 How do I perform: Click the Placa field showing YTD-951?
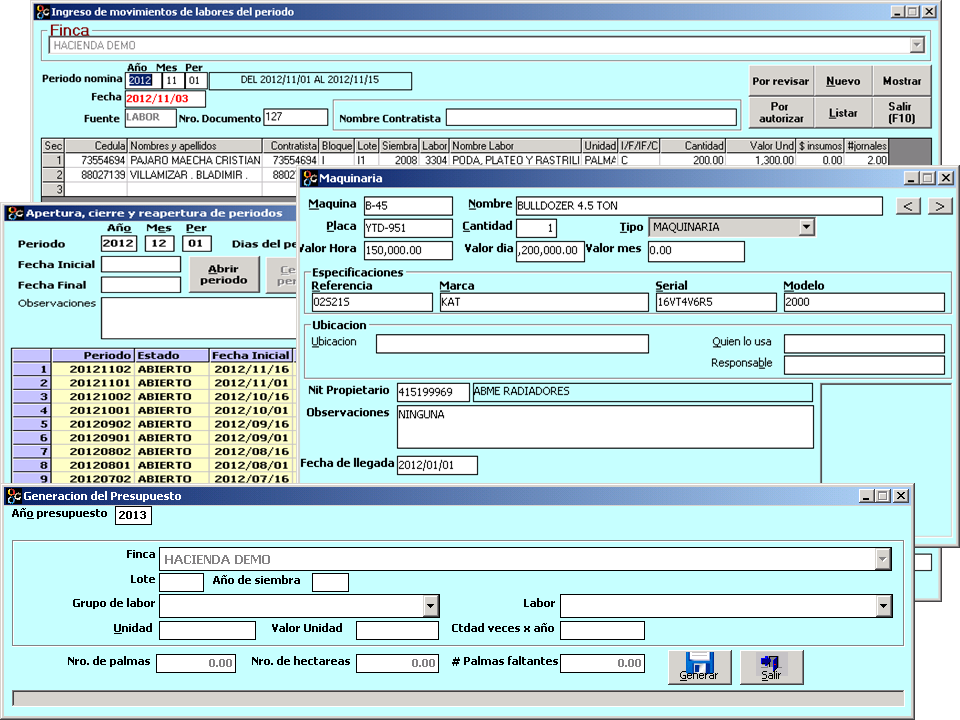click(x=408, y=228)
